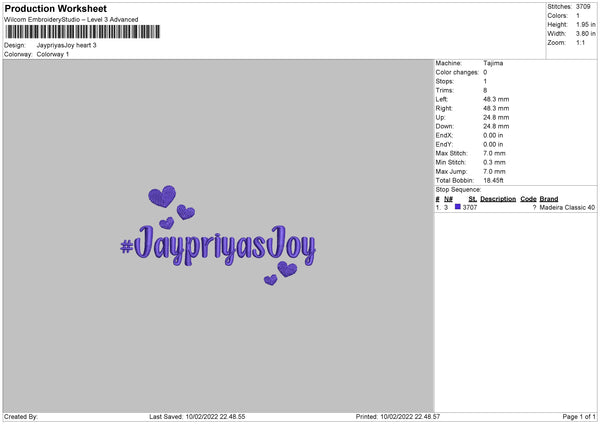Screen dimensions: 600x424
Task: Click the Max Stitch 7.0 mm value
Action: point(494,153)
